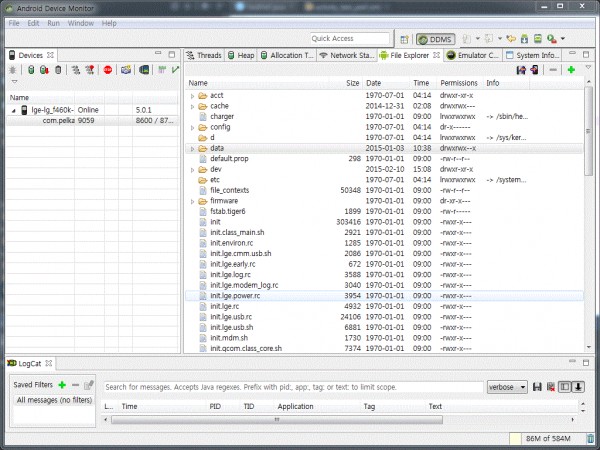
Task: Click the Screen Capture camera icon
Action: (126, 70)
